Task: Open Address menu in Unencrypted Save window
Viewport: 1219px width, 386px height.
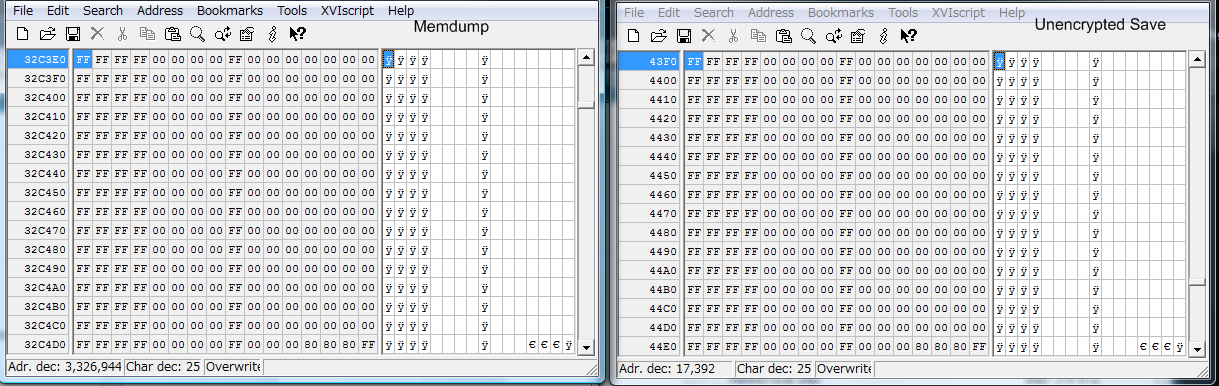Action: point(771,13)
